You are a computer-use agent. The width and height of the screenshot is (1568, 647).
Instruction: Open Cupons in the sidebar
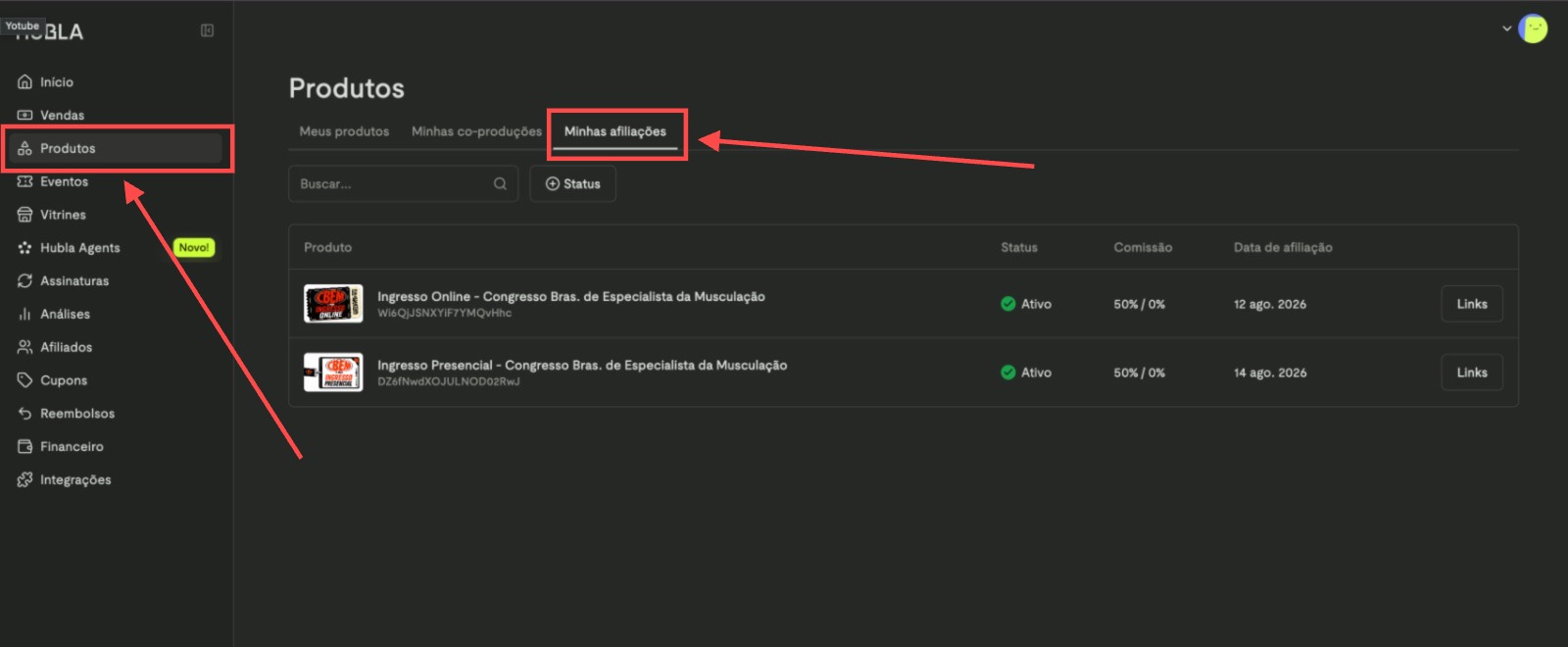click(x=116, y=380)
